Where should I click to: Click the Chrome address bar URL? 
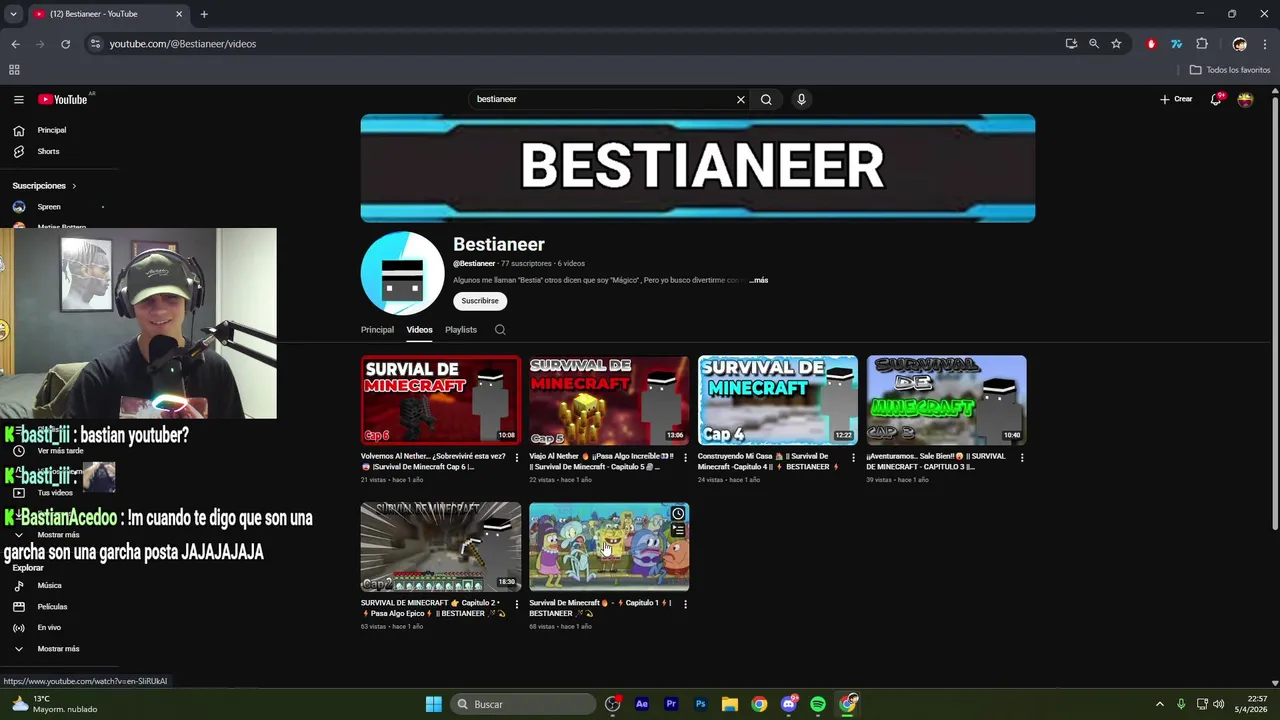pyautogui.click(x=183, y=44)
